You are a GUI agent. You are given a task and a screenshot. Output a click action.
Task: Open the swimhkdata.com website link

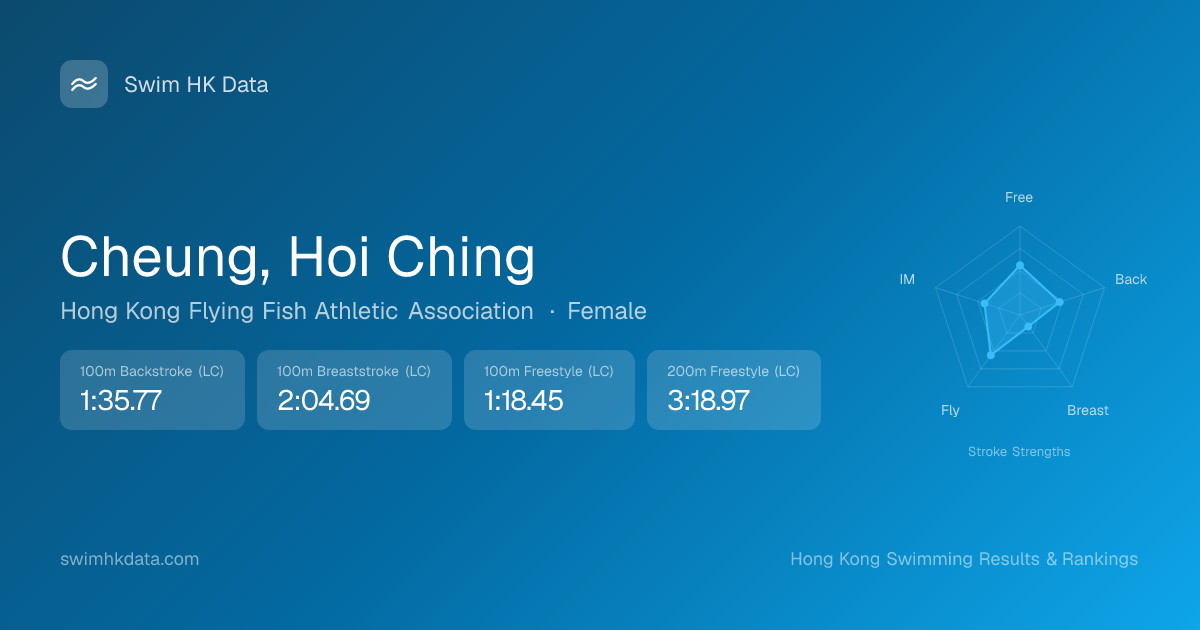[130, 559]
